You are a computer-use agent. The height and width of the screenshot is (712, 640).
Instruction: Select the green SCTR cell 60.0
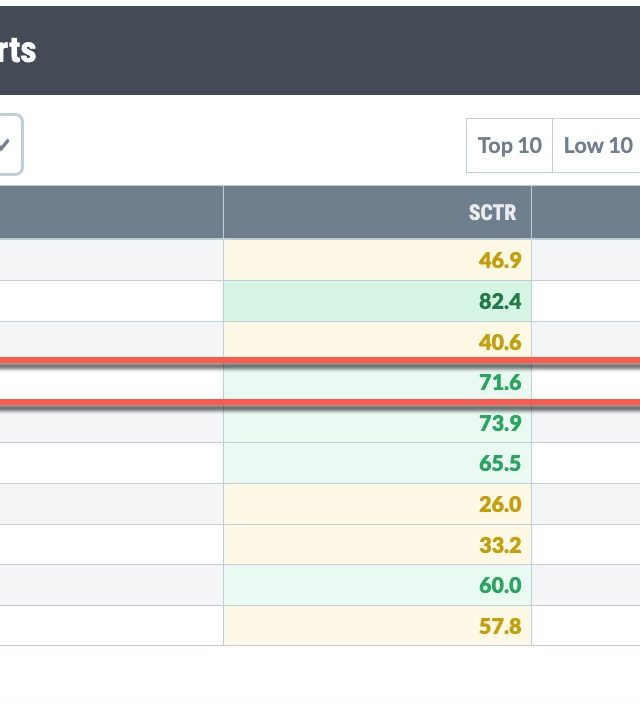coord(499,585)
